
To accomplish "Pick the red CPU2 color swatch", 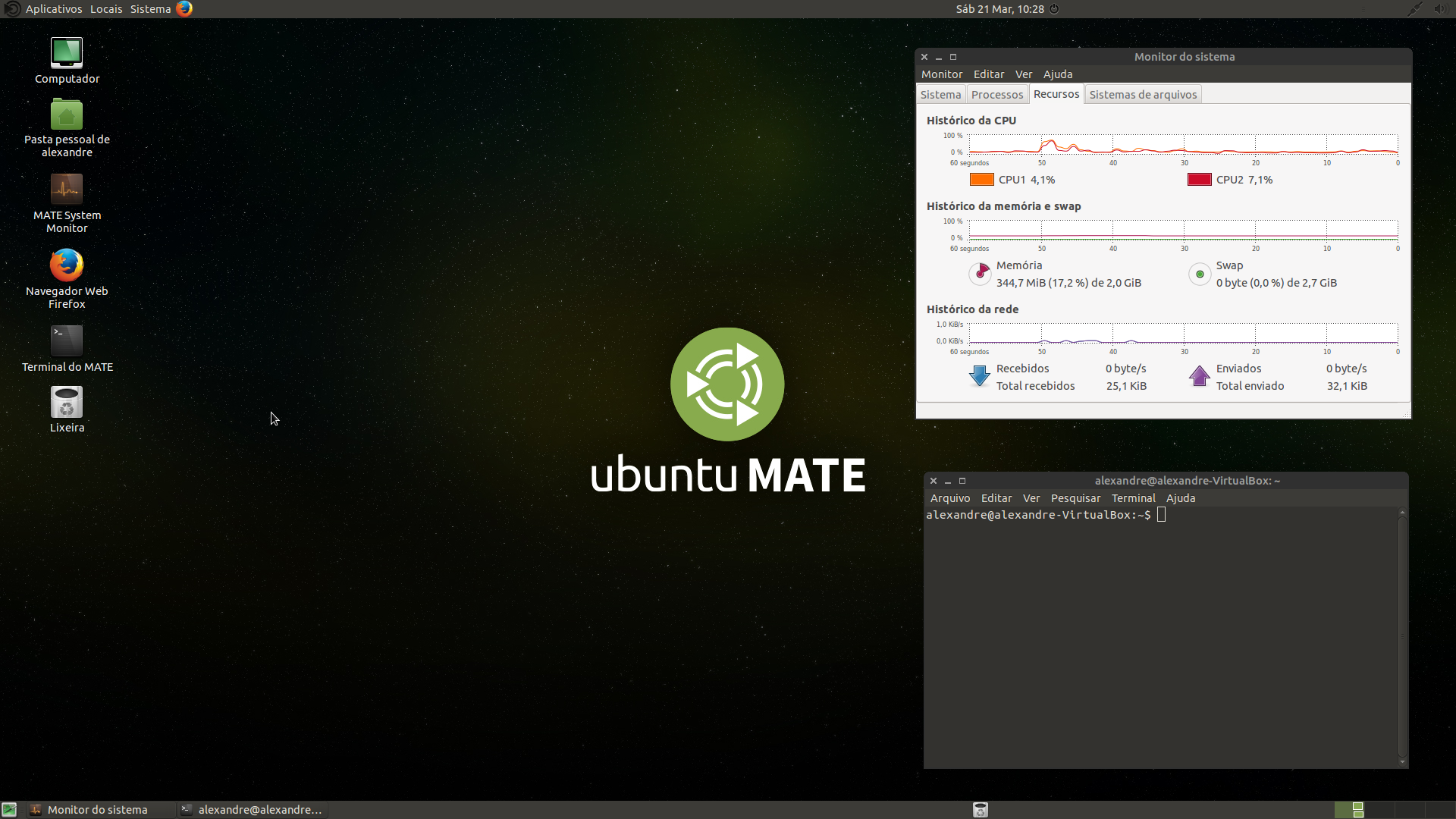I will (x=1199, y=180).
